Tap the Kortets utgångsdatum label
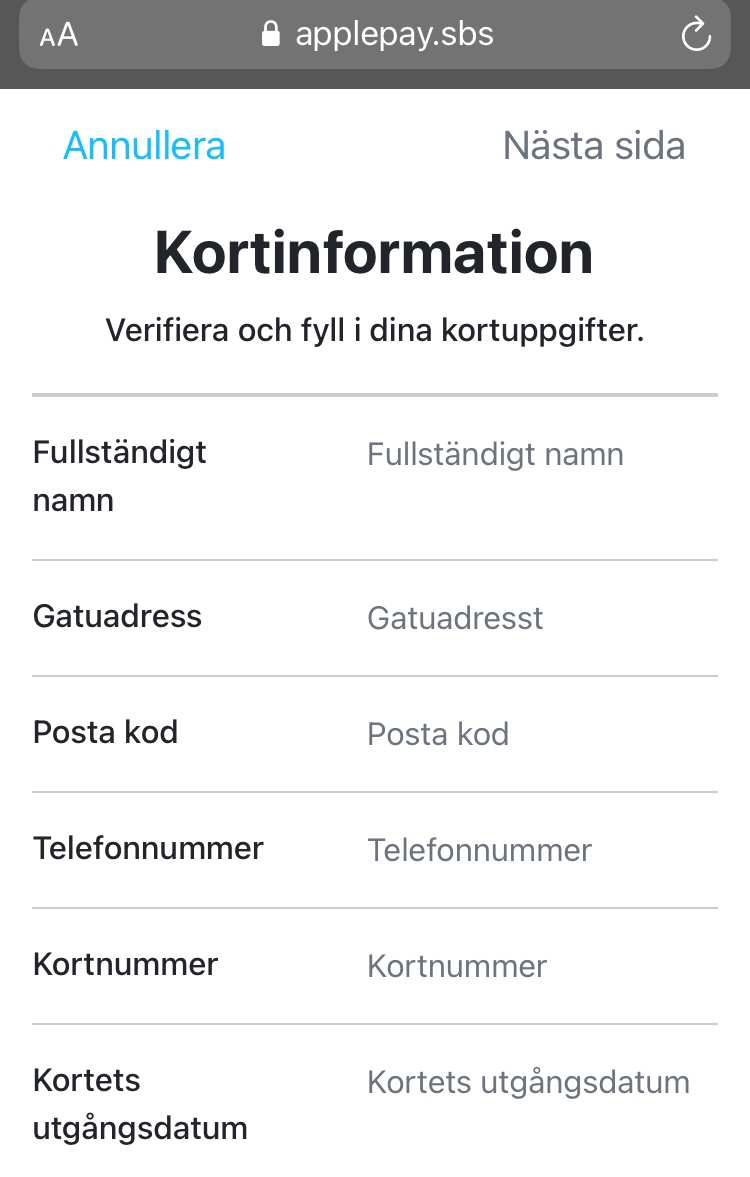 pos(140,1104)
